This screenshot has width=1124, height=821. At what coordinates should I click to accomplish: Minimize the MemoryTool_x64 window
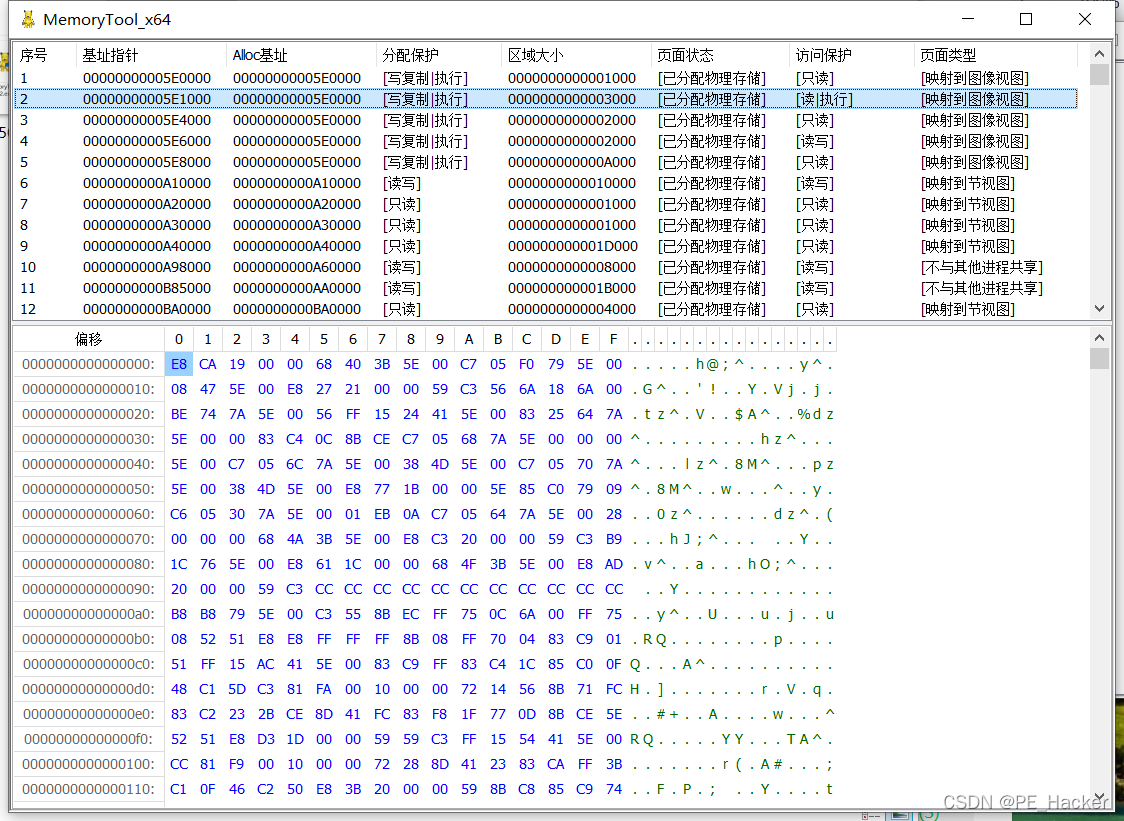pyautogui.click(x=967, y=19)
